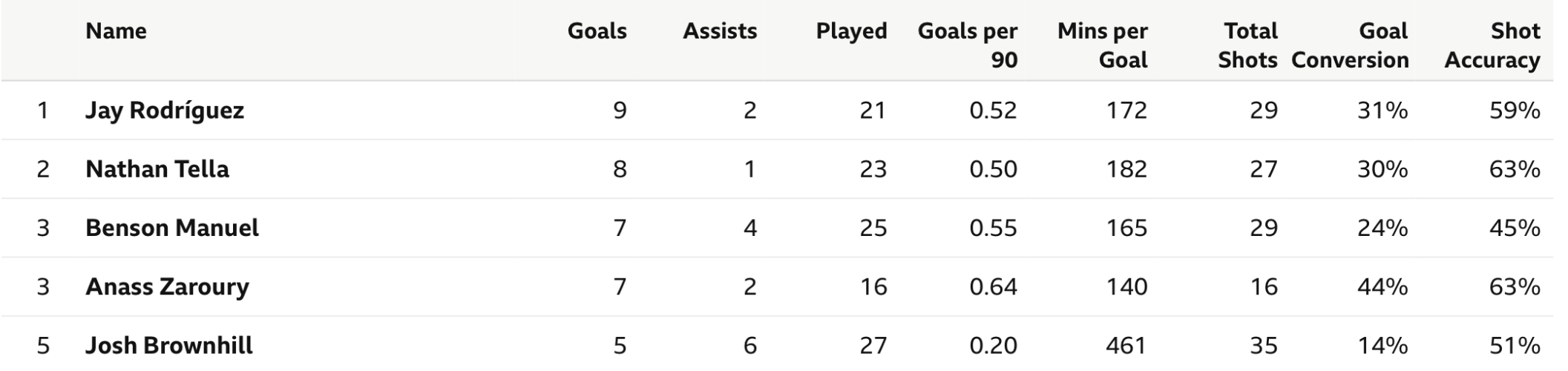Viewport: 1568px width, 371px height.
Task: Select Josh Brownhill's total shots value 35
Action: coord(1263,345)
